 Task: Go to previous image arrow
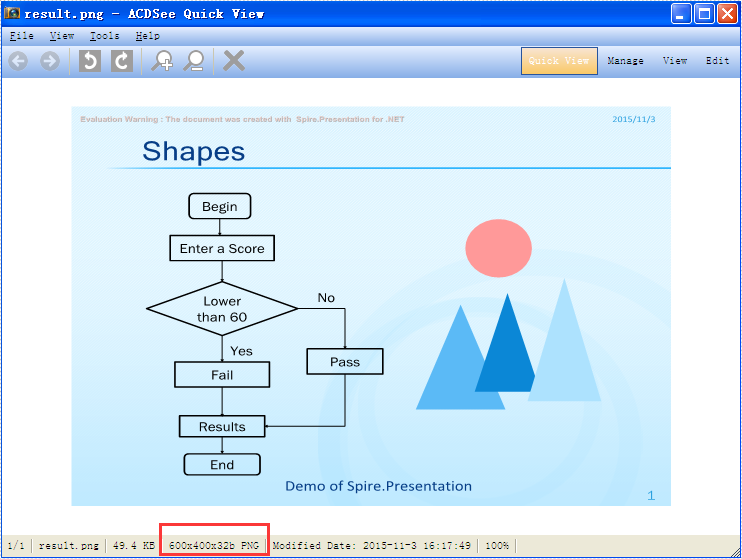[18, 62]
